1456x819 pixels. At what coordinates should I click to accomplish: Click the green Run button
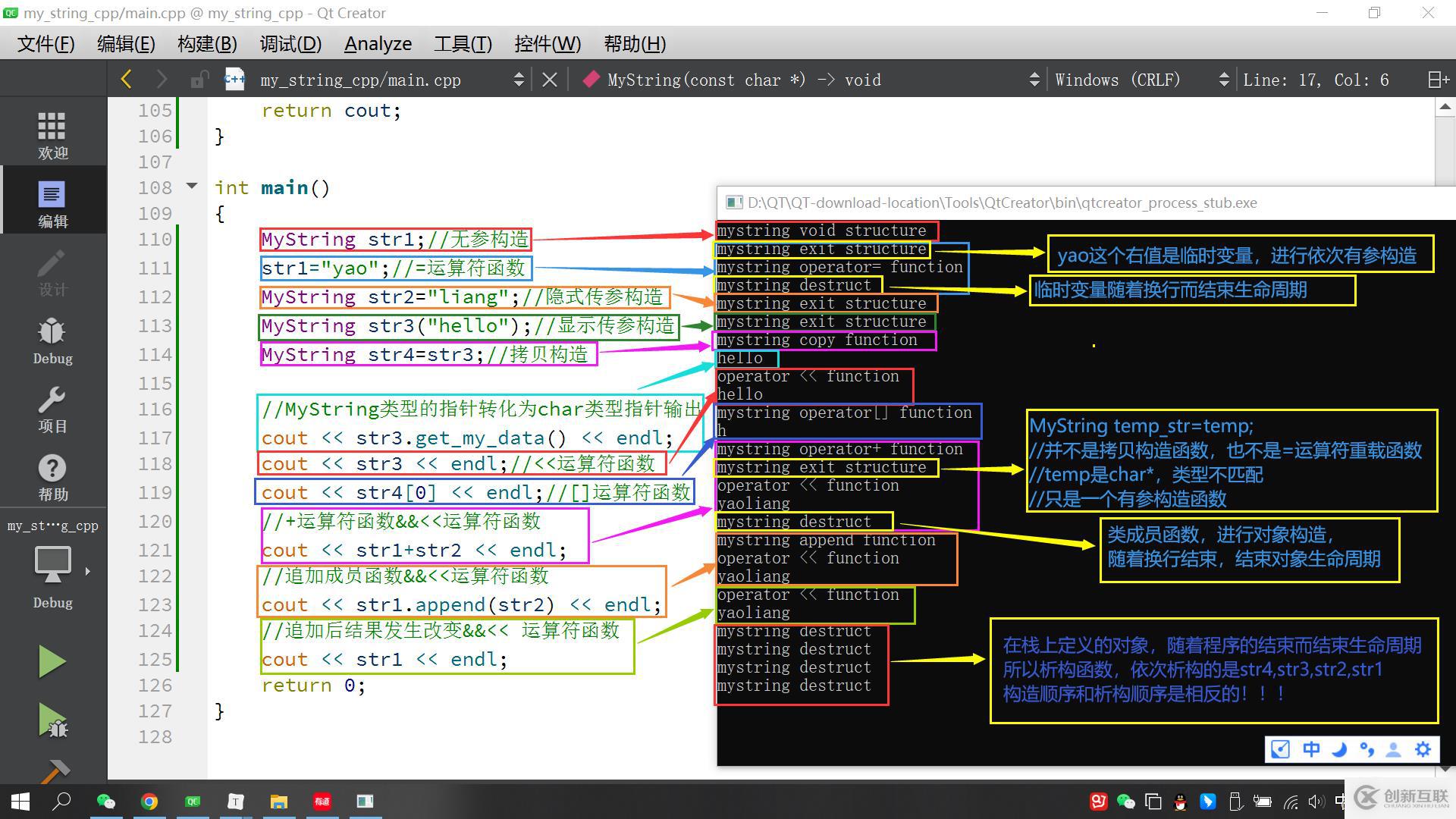click(x=52, y=661)
